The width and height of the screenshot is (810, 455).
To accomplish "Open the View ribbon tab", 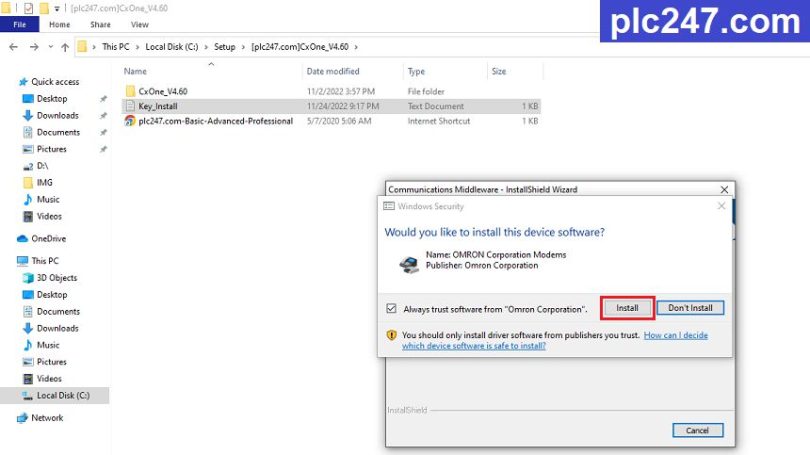I will (x=139, y=24).
